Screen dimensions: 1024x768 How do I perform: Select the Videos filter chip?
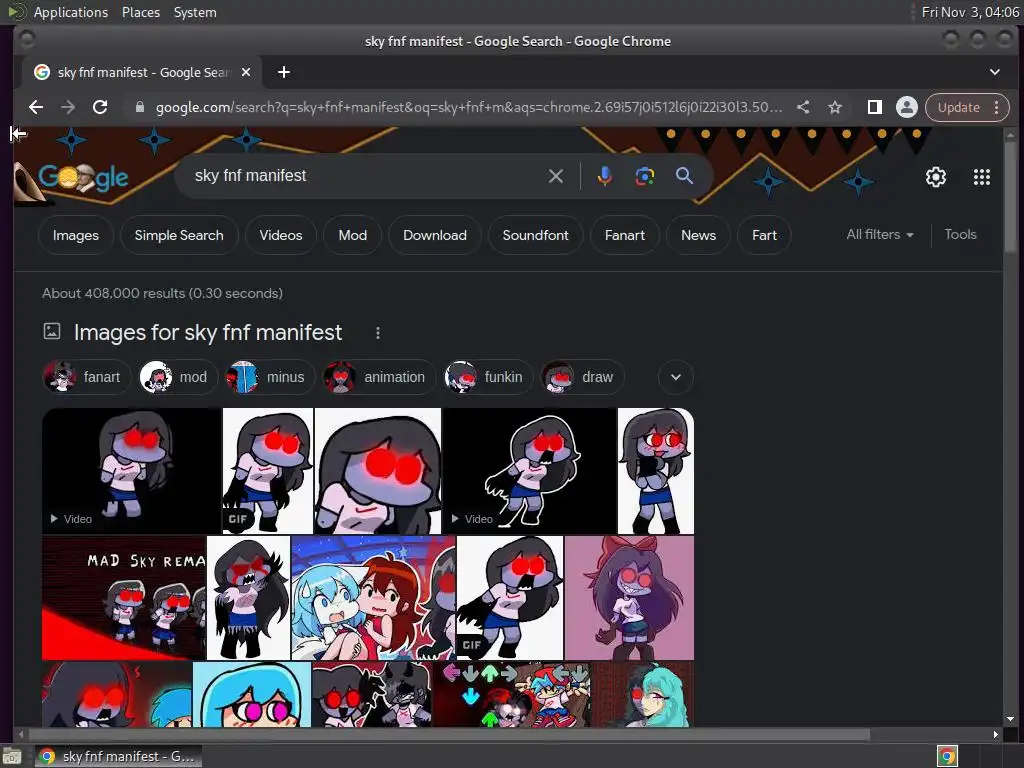point(281,235)
